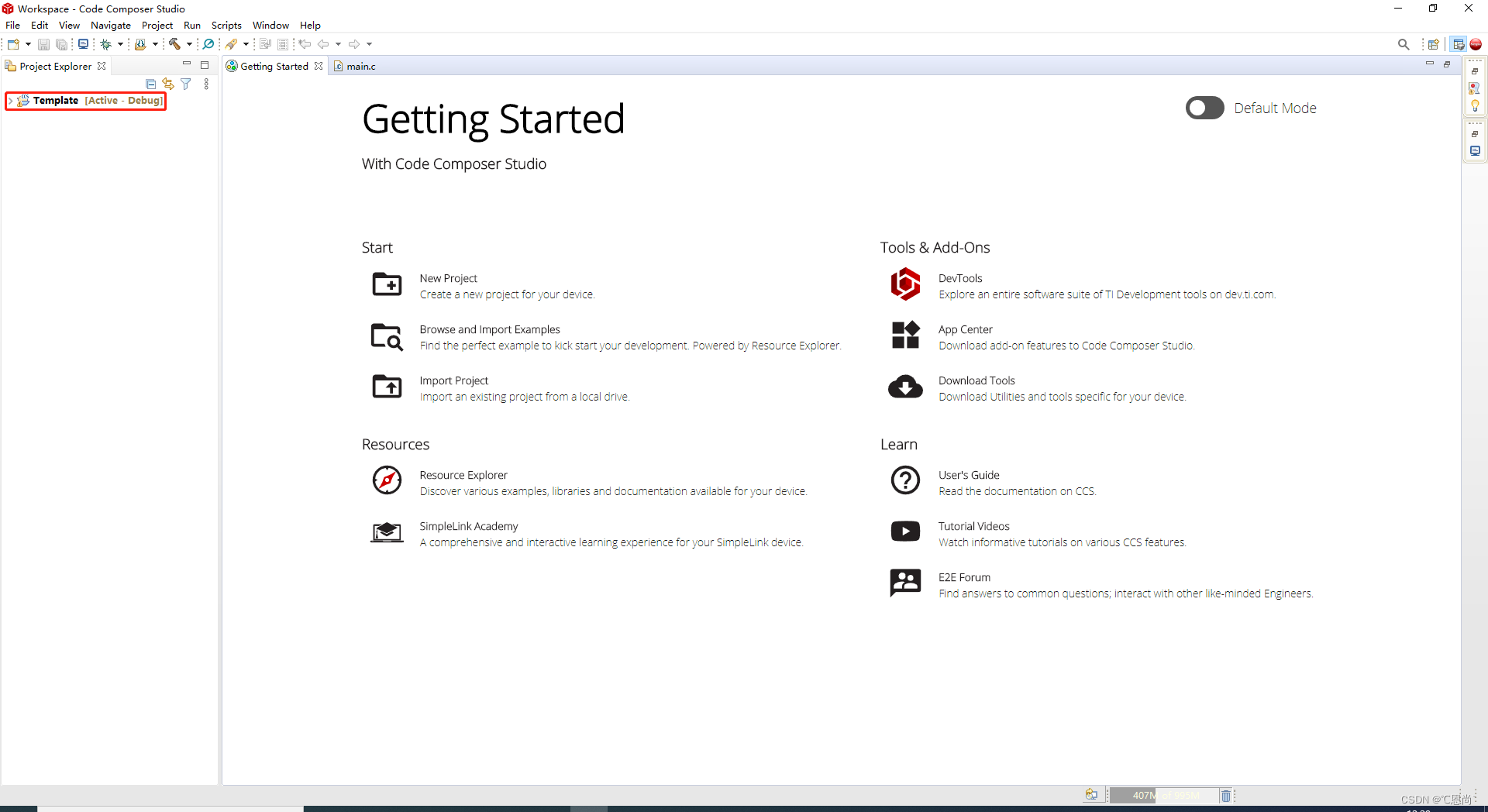1488x812 pixels.
Task: Click the New wizard toolbar icon
Action: click(x=13, y=44)
